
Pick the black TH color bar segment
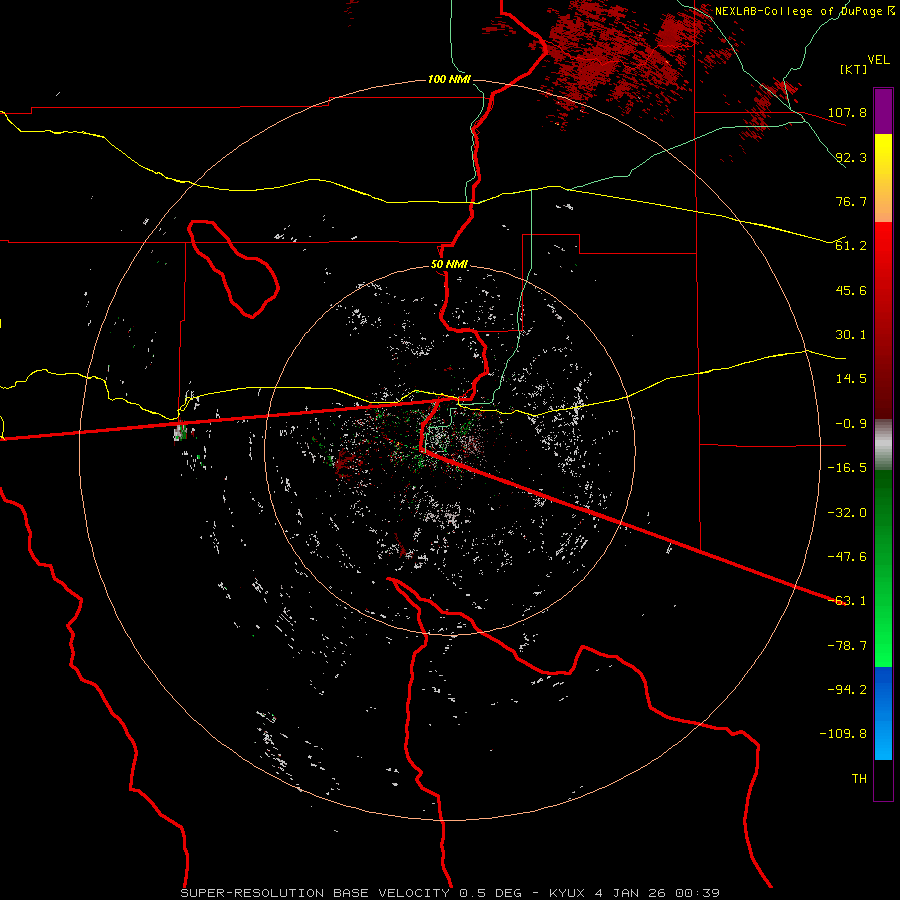tap(883, 779)
